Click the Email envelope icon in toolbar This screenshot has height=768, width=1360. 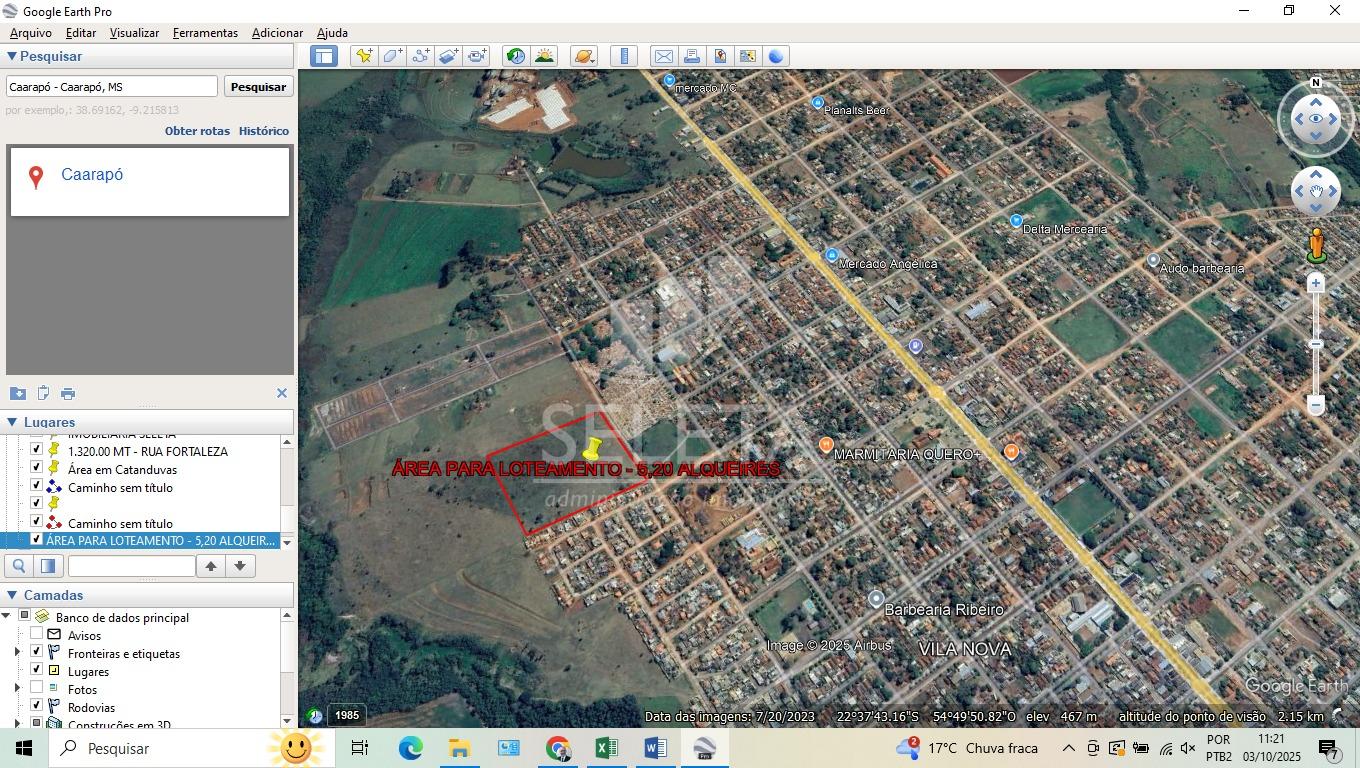tap(663, 56)
